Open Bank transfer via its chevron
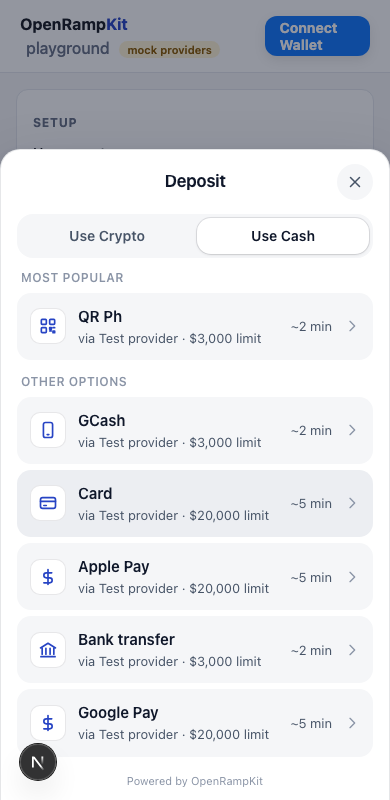The height and width of the screenshot is (800, 390). point(352,650)
